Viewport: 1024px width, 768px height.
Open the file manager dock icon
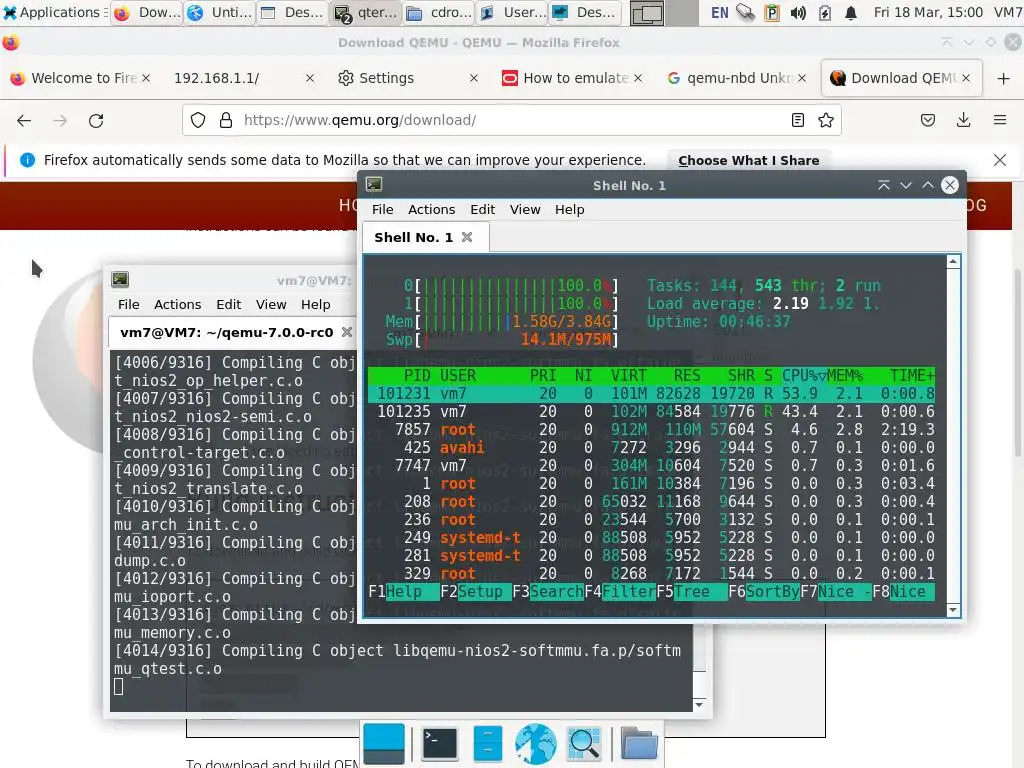click(x=487, y=744)
